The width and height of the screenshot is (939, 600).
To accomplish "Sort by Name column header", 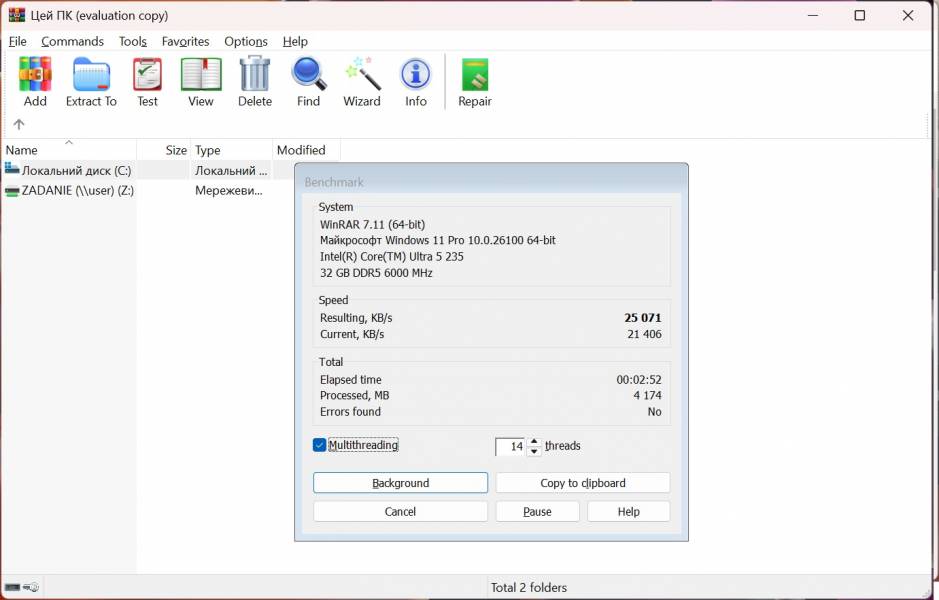I will tap(68, 150).
